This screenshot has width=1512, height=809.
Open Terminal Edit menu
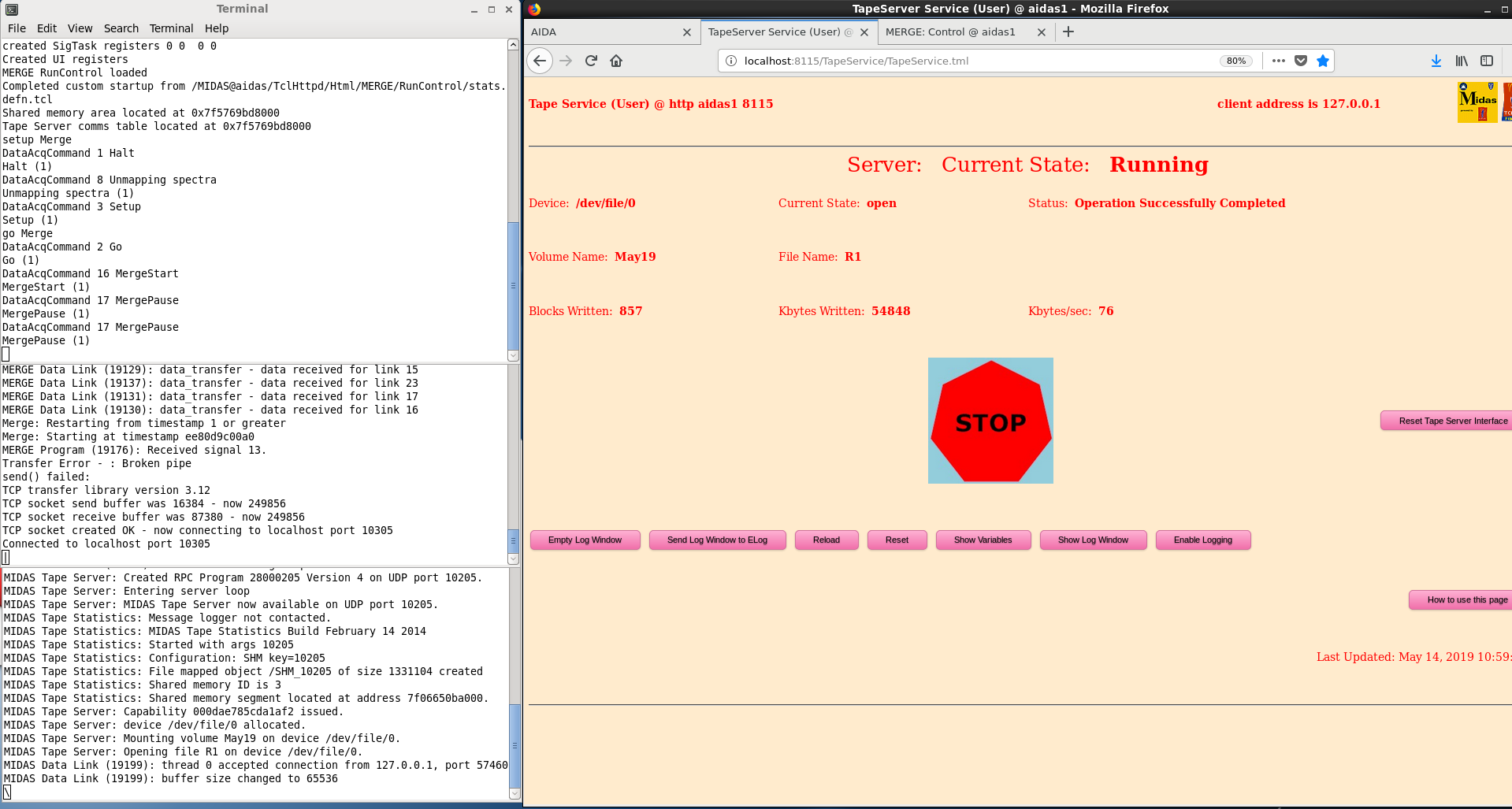point(46,28)
